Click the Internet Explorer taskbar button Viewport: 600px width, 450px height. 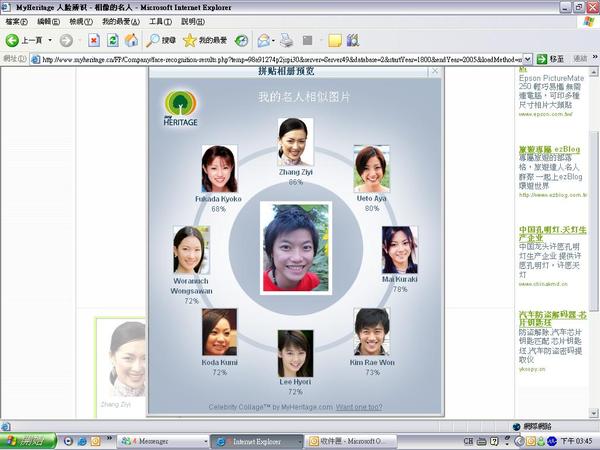[257, 442]
